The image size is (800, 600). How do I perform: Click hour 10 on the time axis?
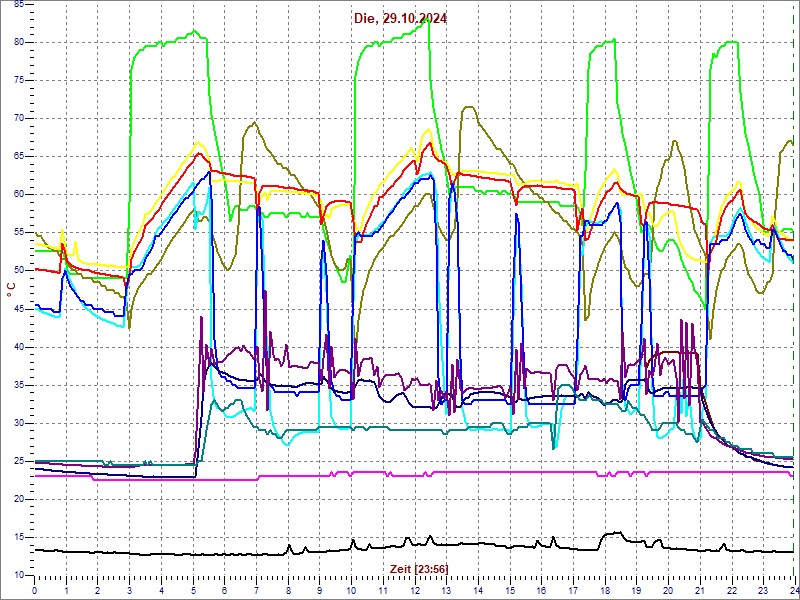click(x=351, y=590)
